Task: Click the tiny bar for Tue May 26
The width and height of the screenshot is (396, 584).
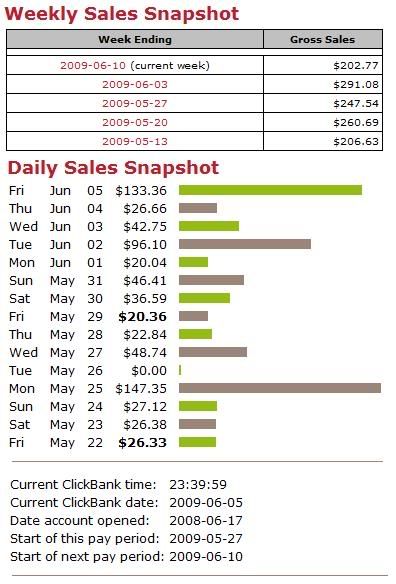Action: point(180,370)
